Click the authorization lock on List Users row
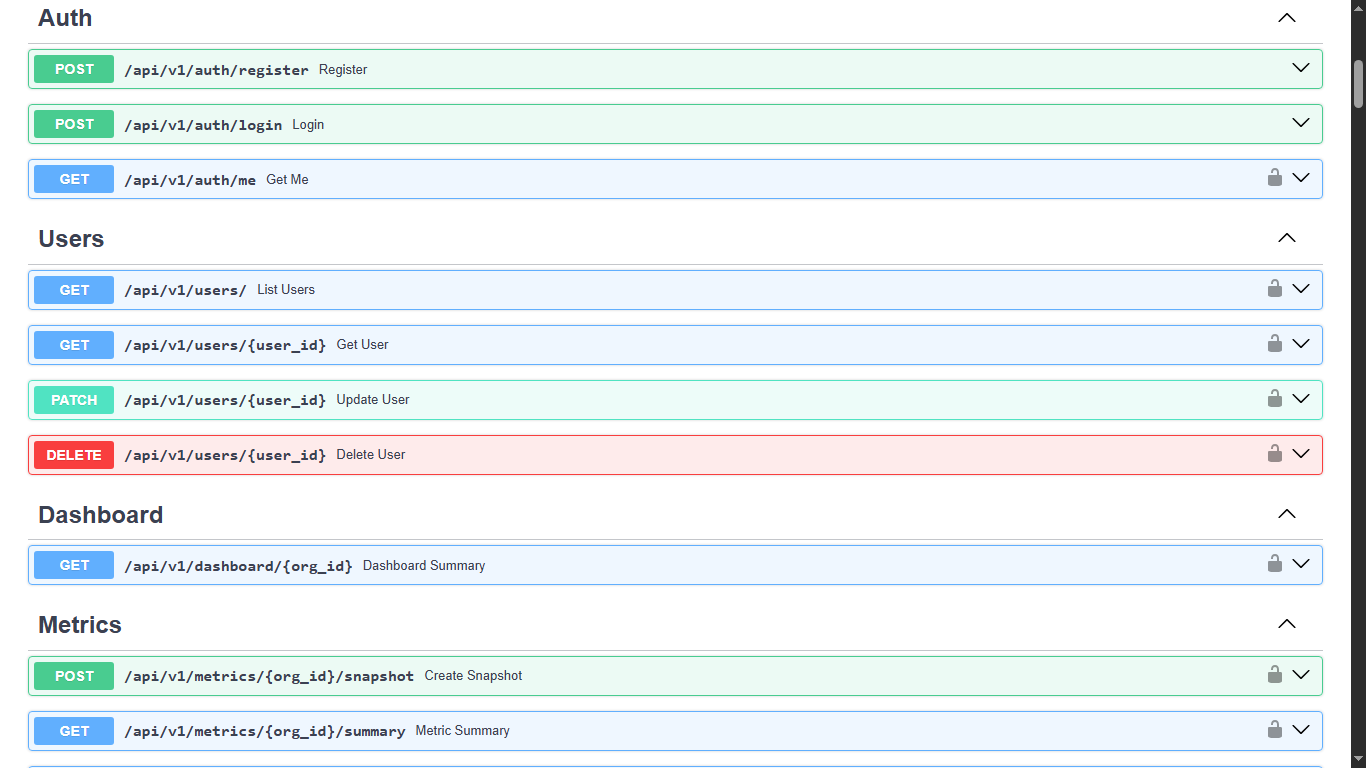Viewport: 1366px width, 768px height. click(1274, 289)
